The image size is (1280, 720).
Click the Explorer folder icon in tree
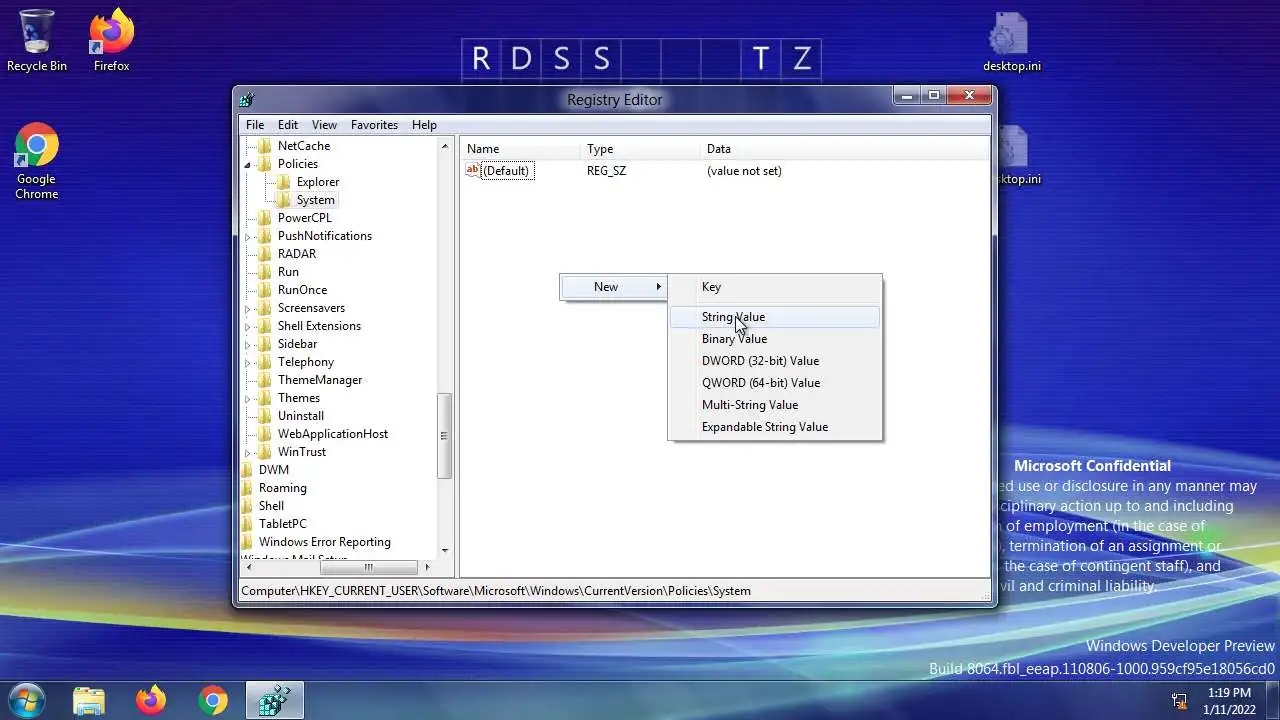coord(284,182)
